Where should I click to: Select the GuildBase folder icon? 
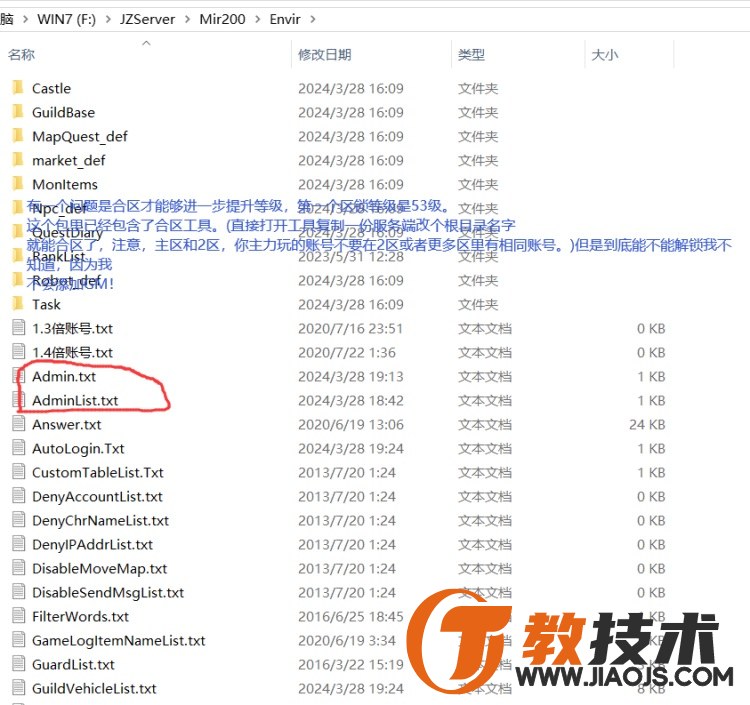click(17, 112)
